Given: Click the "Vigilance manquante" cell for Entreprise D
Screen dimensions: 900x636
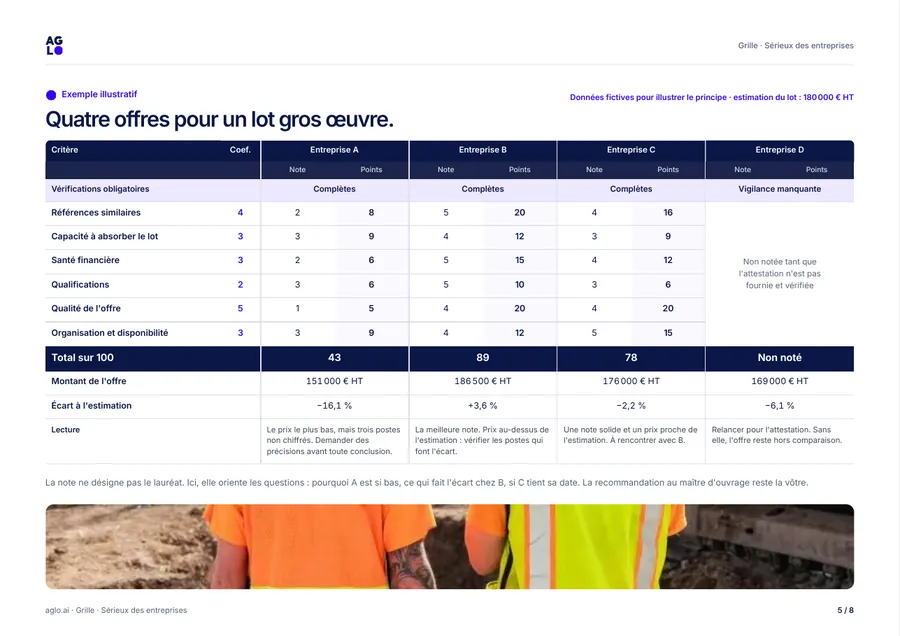Looking at the screenshot, I should (x=779, y=189).
